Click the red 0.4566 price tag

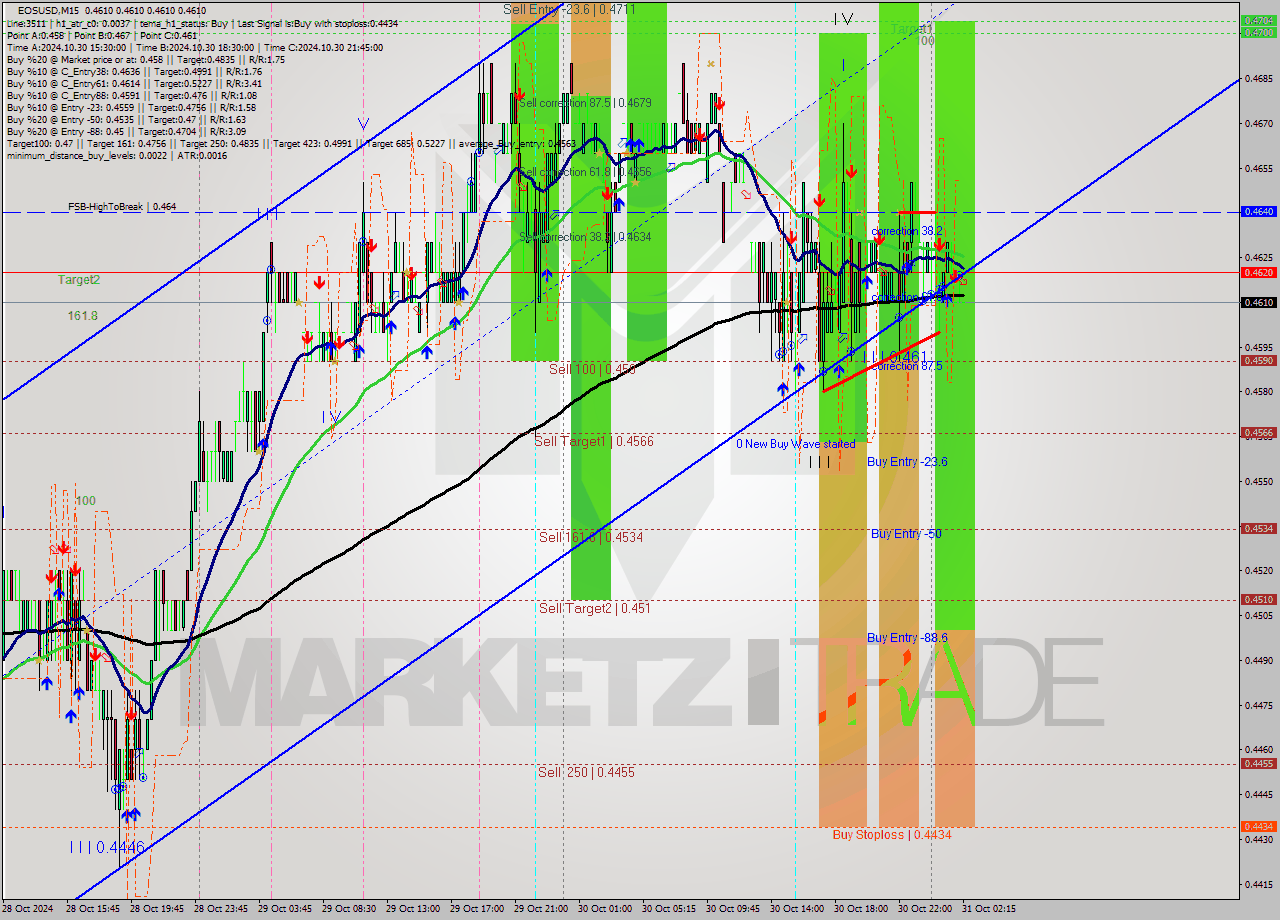pyautogui.click(x=1258, y=433)
